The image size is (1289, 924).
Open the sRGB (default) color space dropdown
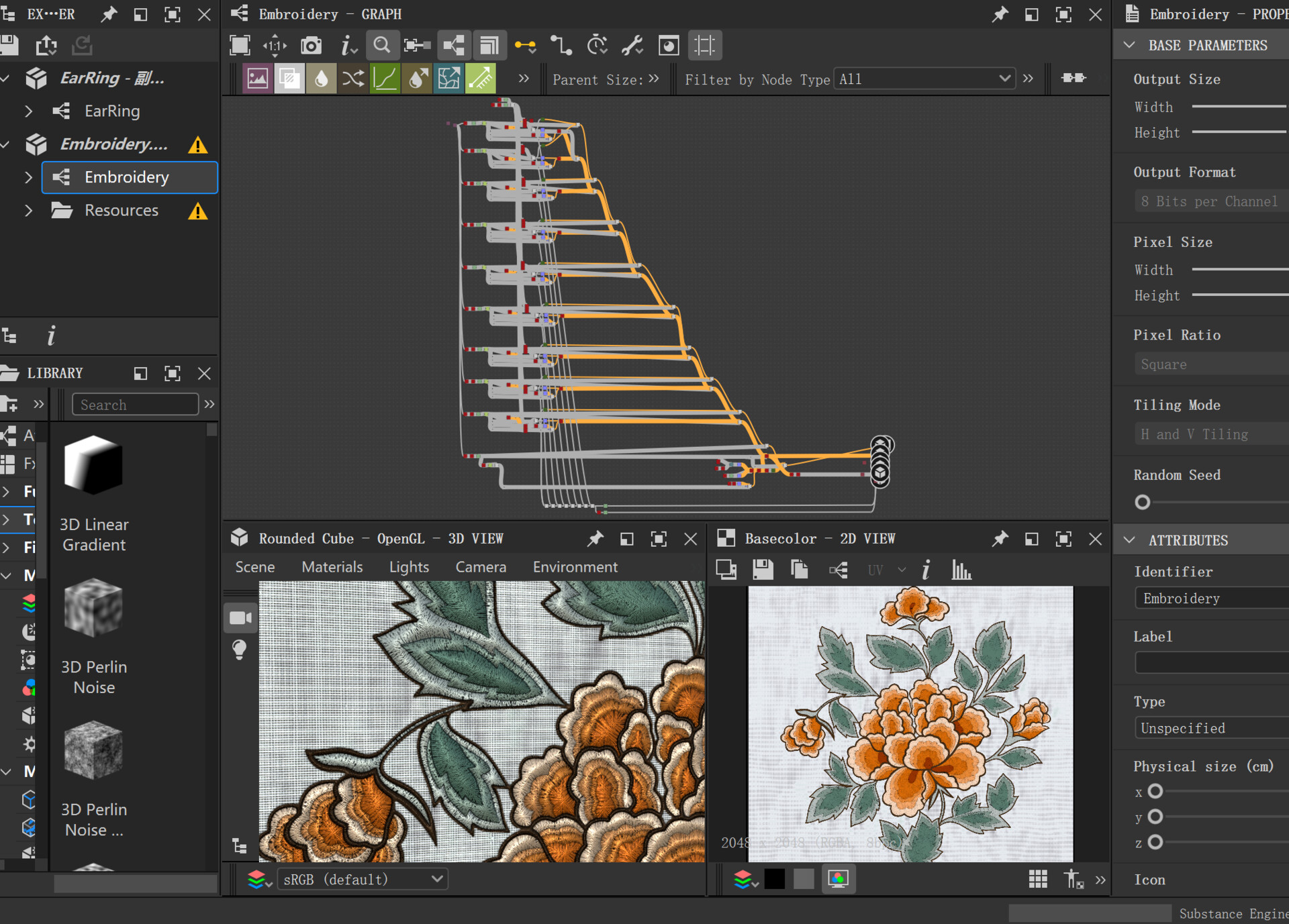point(363,879)
